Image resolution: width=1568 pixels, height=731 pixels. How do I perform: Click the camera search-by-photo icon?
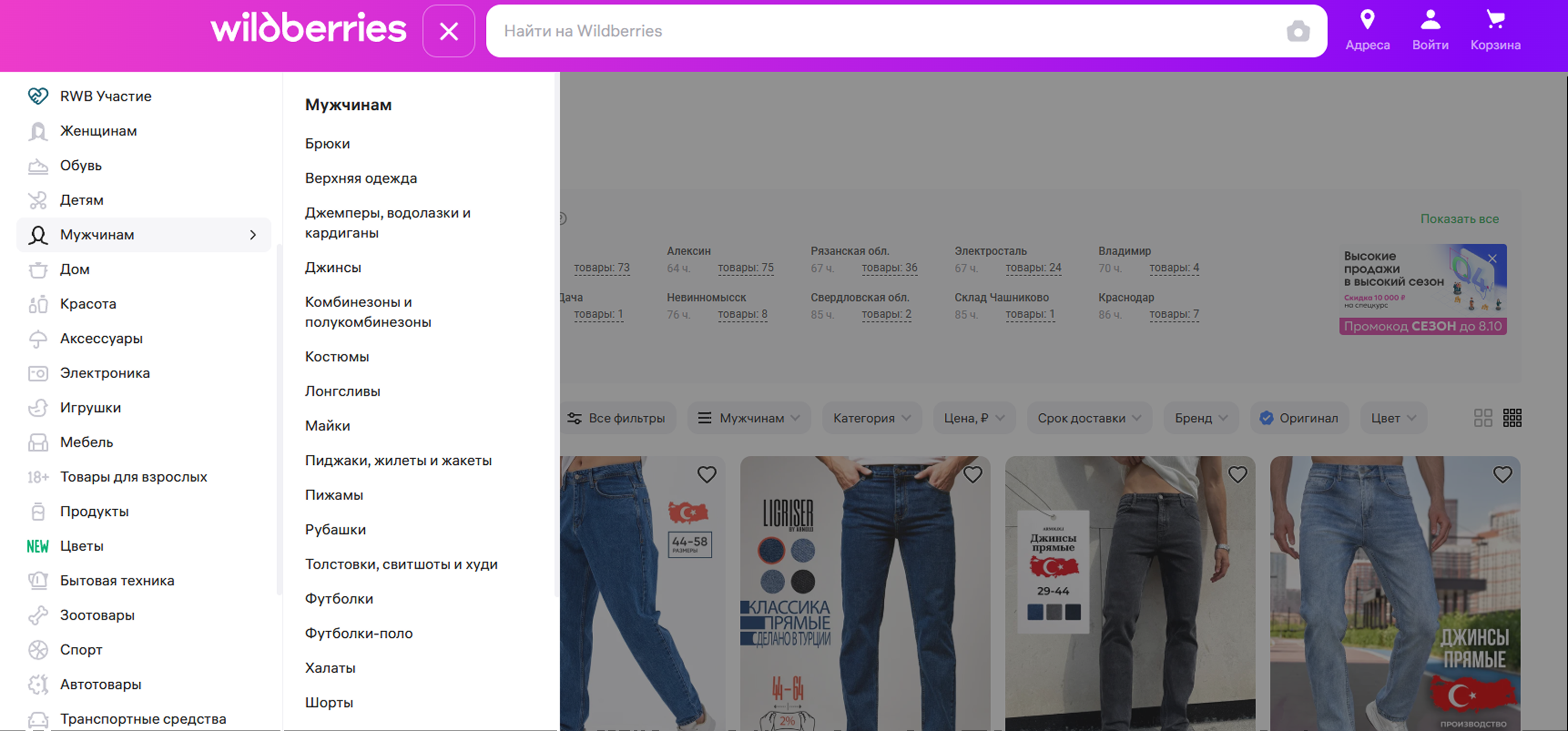click(x=1298, y=31)
